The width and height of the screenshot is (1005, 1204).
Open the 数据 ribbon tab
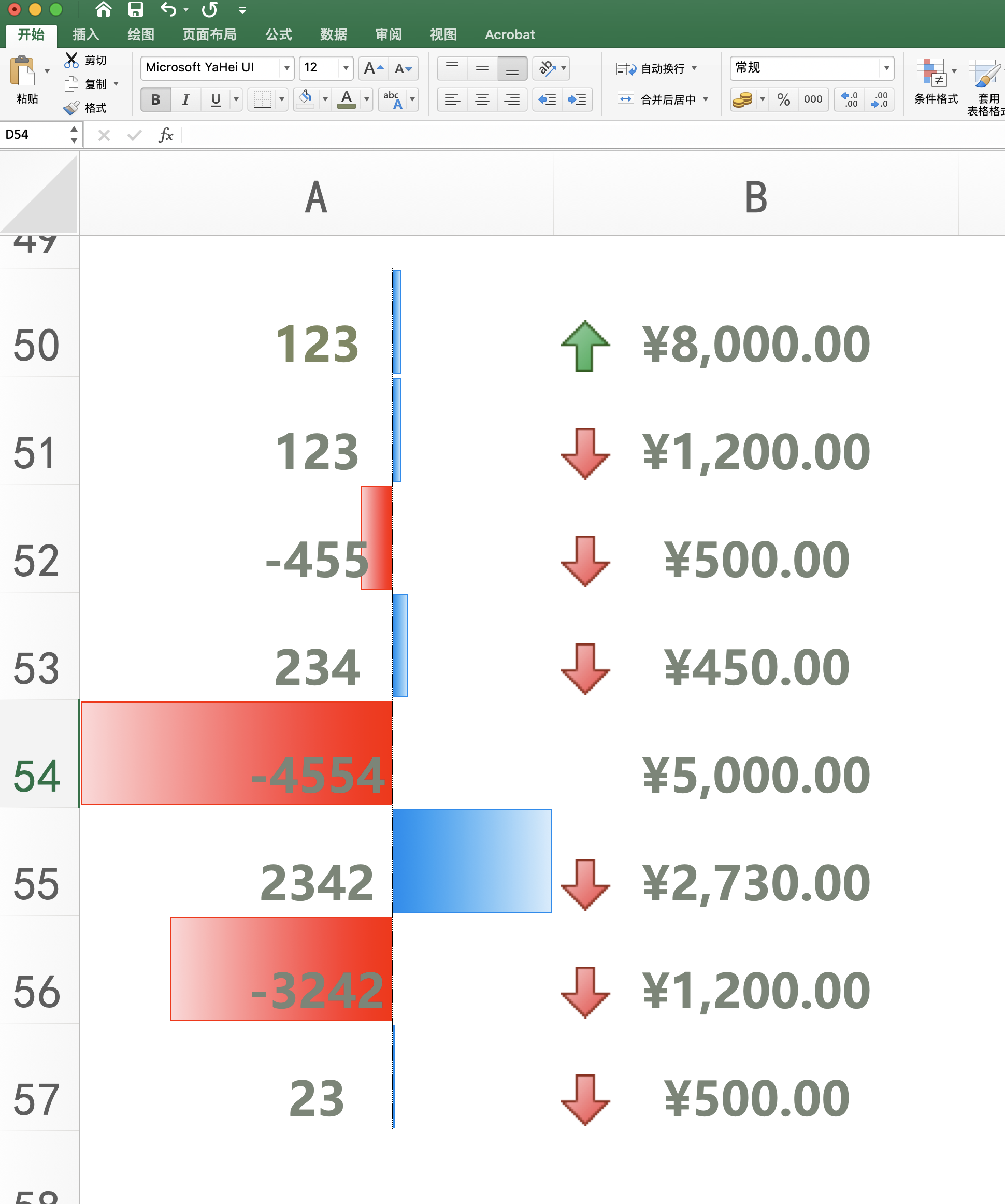point(333,34)
